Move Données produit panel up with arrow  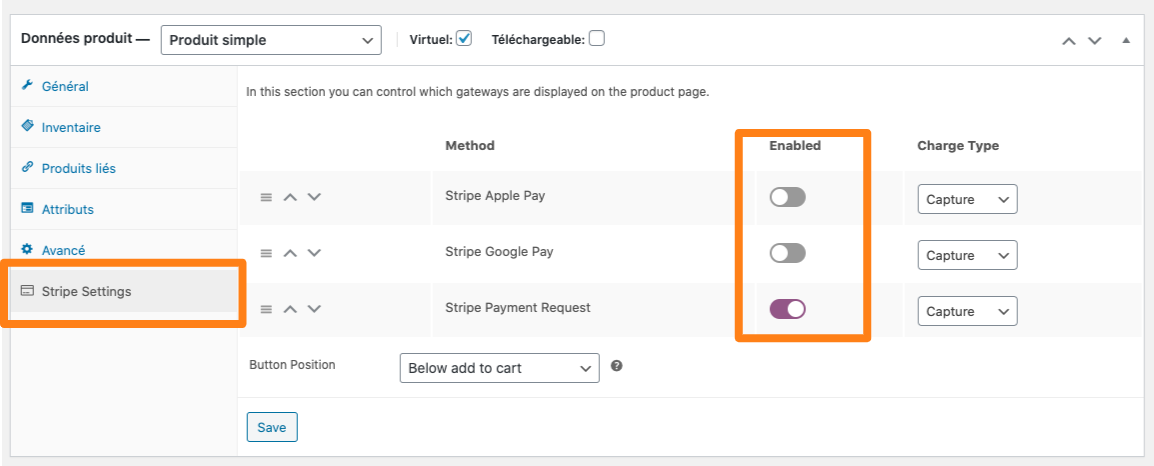(x=1069, y=40)
